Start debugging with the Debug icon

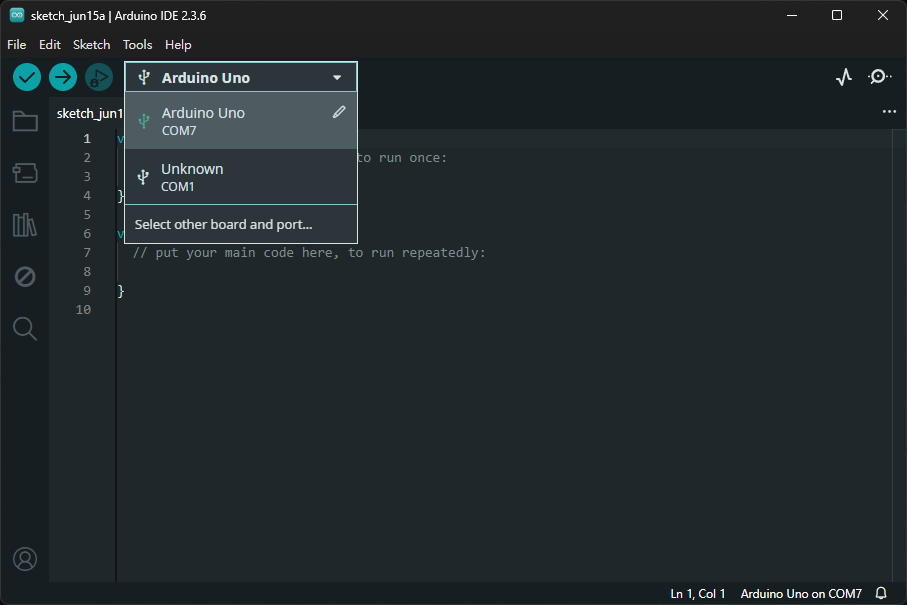(98, 77)
